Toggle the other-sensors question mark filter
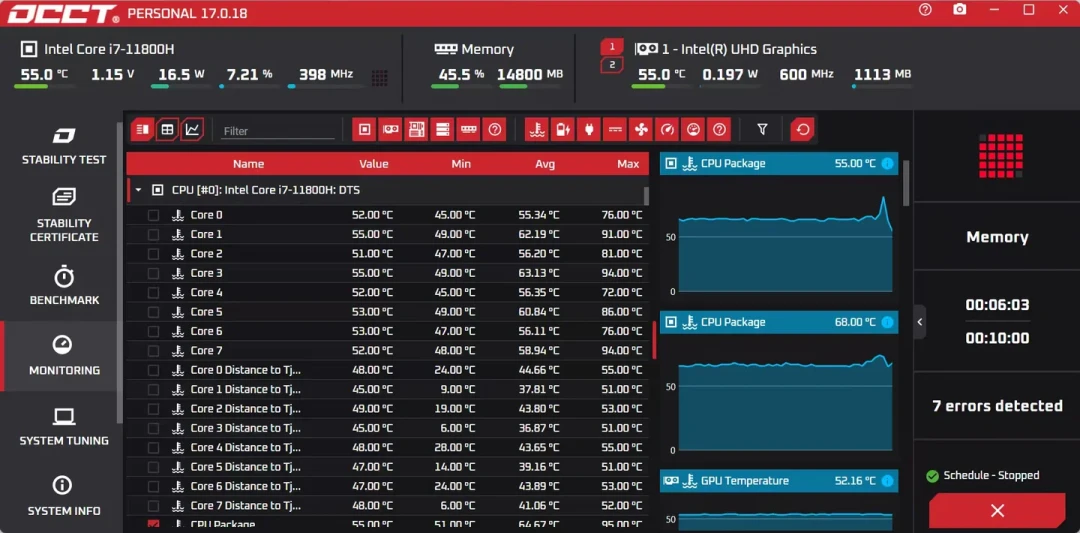 (x=719, y=129)
